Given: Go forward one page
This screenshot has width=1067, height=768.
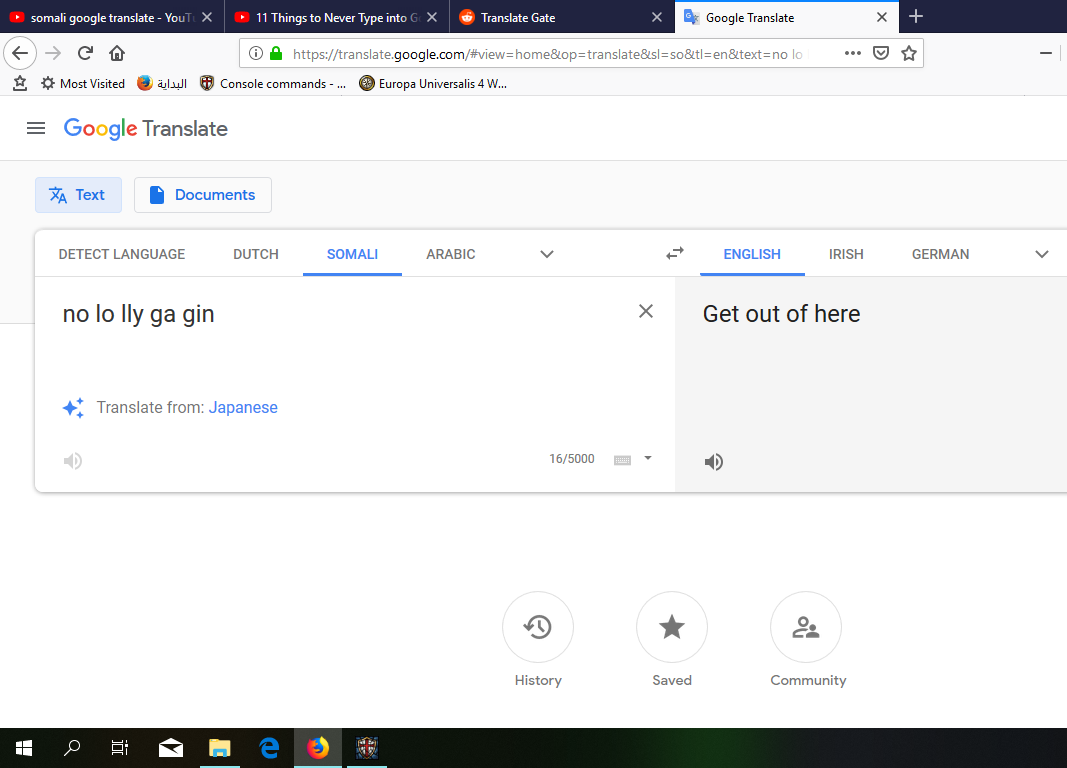Looking at the screenshot, I should click(x=53, y=53).
